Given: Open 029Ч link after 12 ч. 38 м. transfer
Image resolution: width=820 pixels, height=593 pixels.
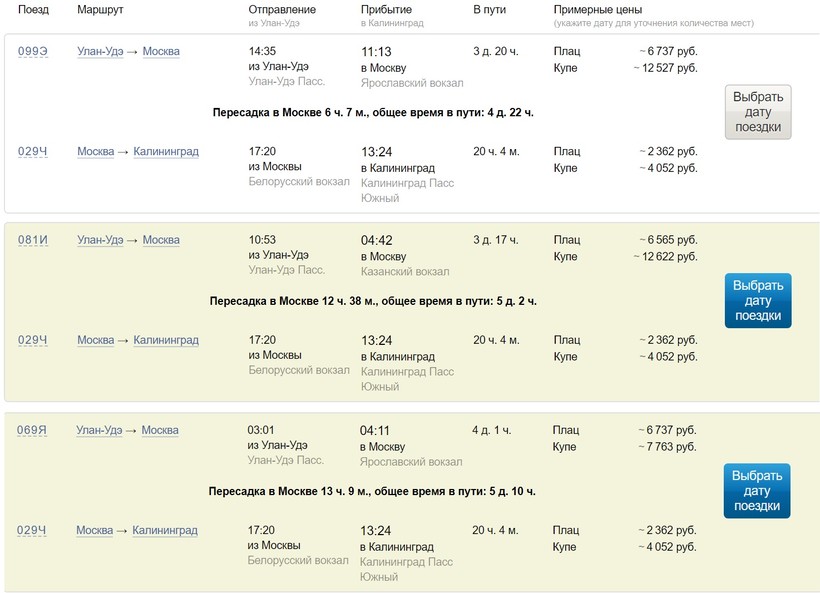Looking at the screenshot, I should click(33, 340).
